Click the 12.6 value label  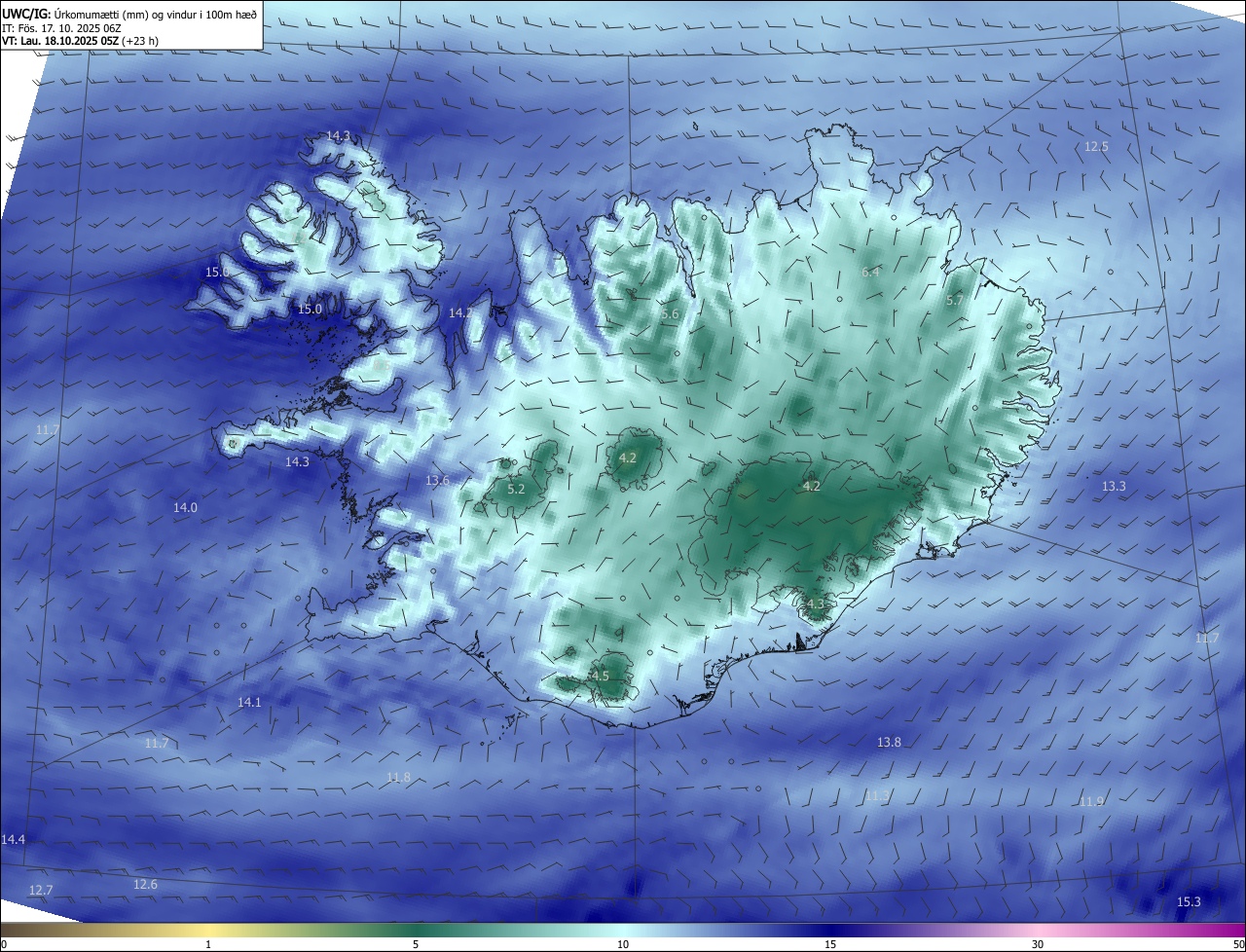click(145, 884)
